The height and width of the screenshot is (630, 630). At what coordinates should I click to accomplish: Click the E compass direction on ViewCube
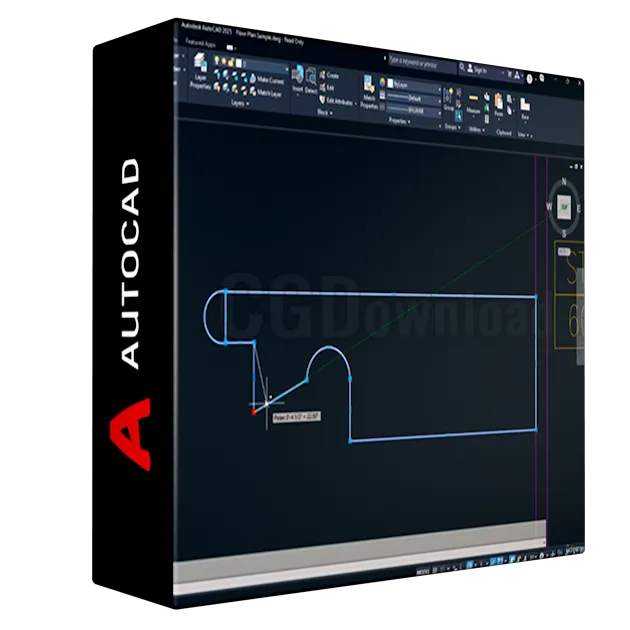point(579,209)
